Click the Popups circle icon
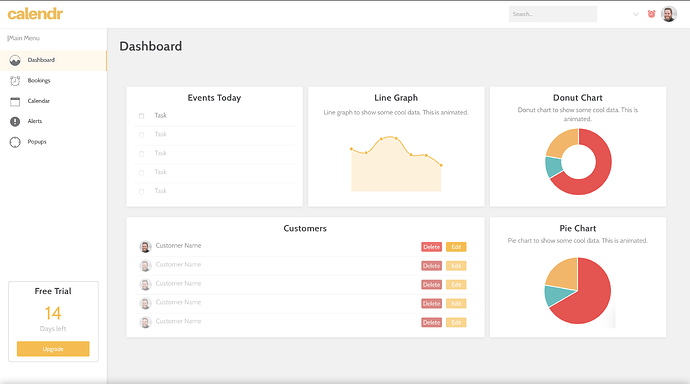Viewport: 690px width, 384px height. click(x=15, y=142)
